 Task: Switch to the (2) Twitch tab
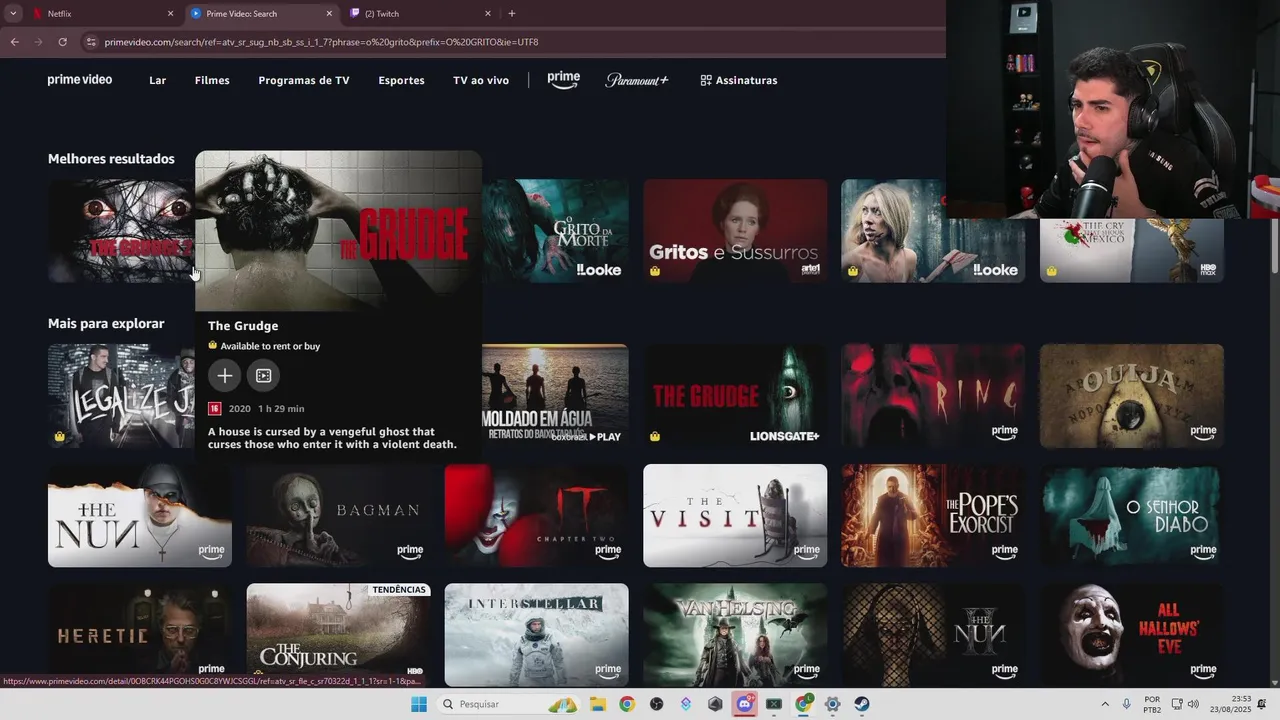(x=420, y=14)
